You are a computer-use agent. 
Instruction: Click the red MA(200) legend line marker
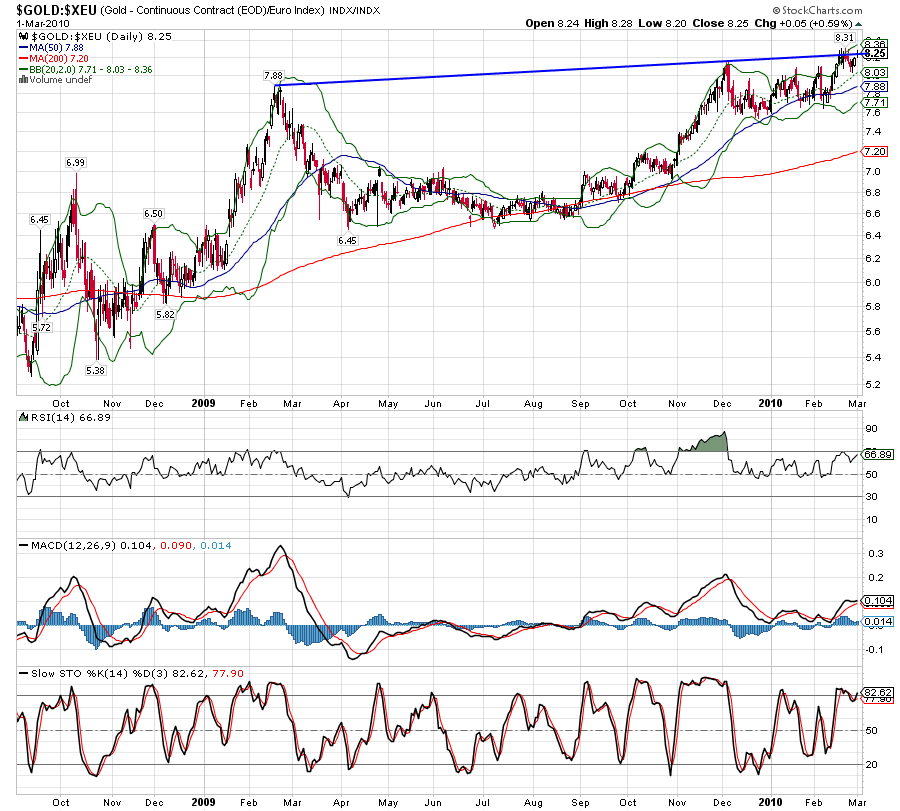[23, 59]
